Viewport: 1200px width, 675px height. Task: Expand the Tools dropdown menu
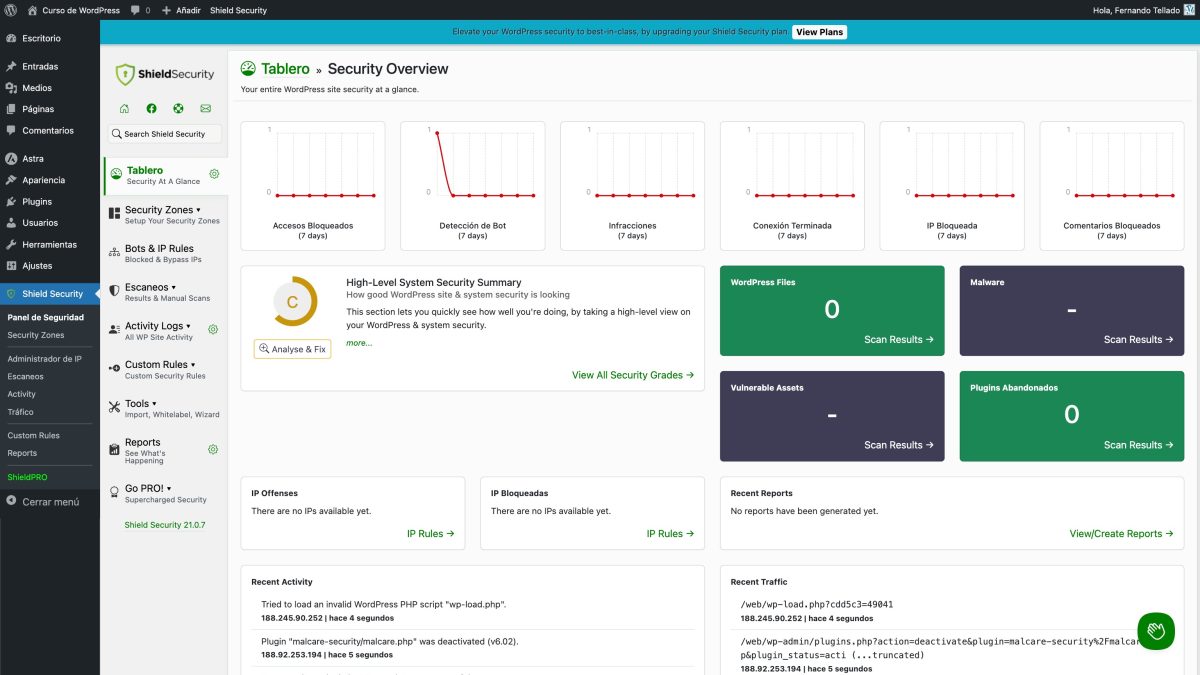pos(141,404)
